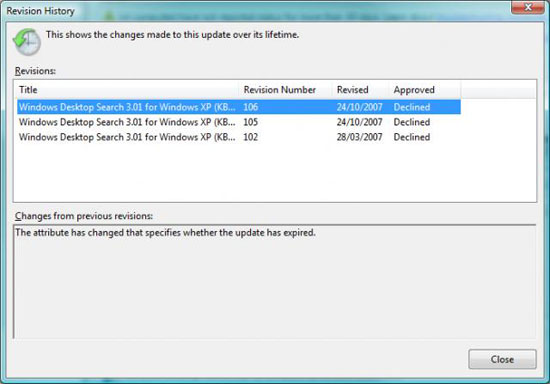Click revision number 105 cell
Image resolution: width=550 pixels, height=384 pixels.
pyautogui.click(x=251, y=122)
